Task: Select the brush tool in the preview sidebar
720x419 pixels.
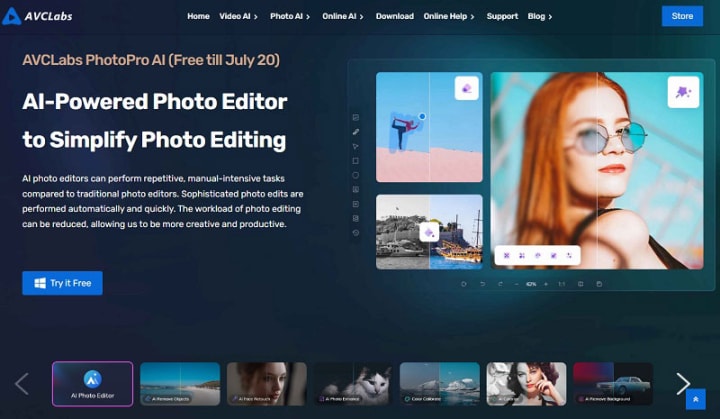Action: click(355, 132)
